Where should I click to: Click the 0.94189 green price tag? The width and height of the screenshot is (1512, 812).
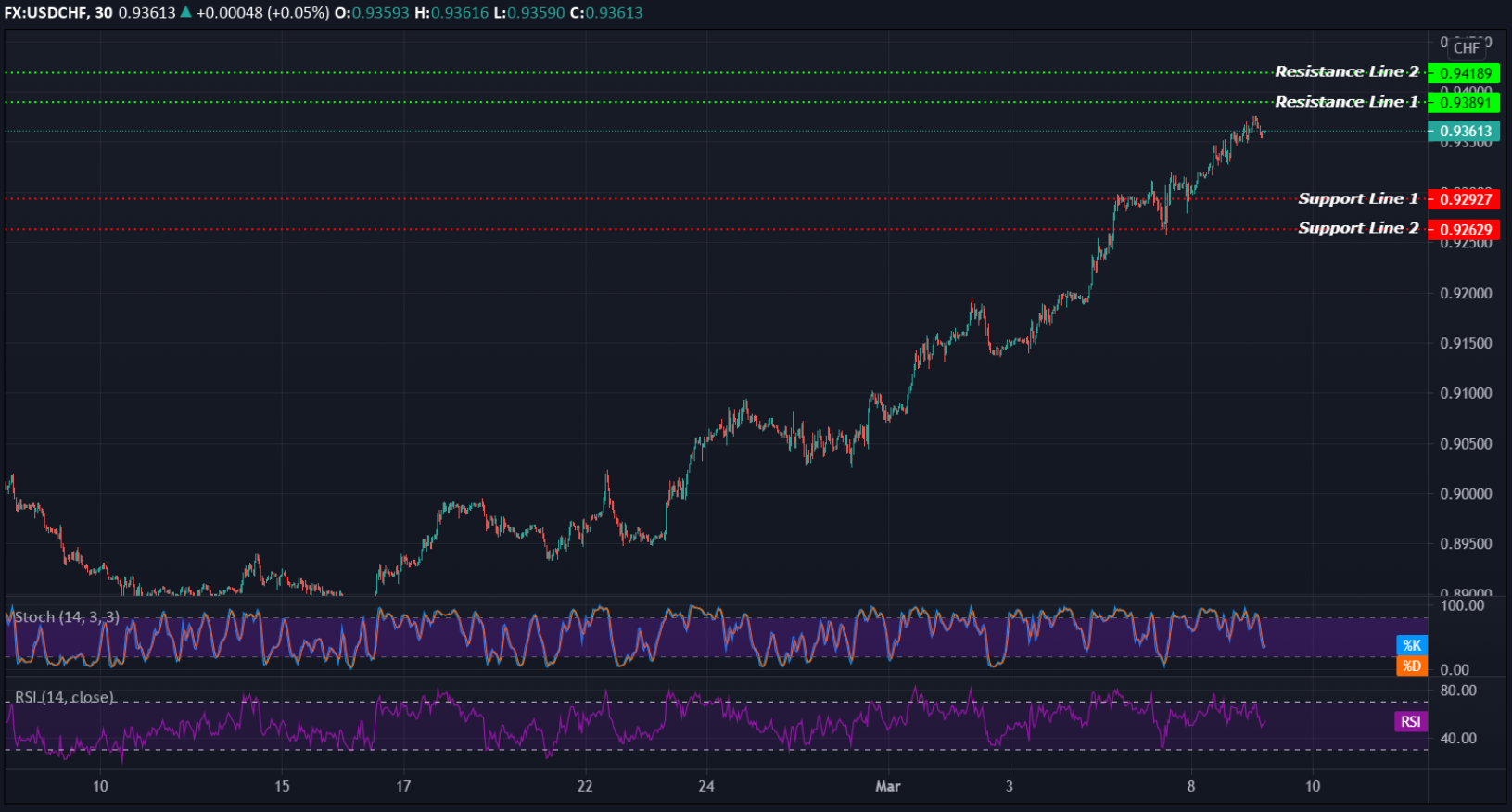point(1464,73)
